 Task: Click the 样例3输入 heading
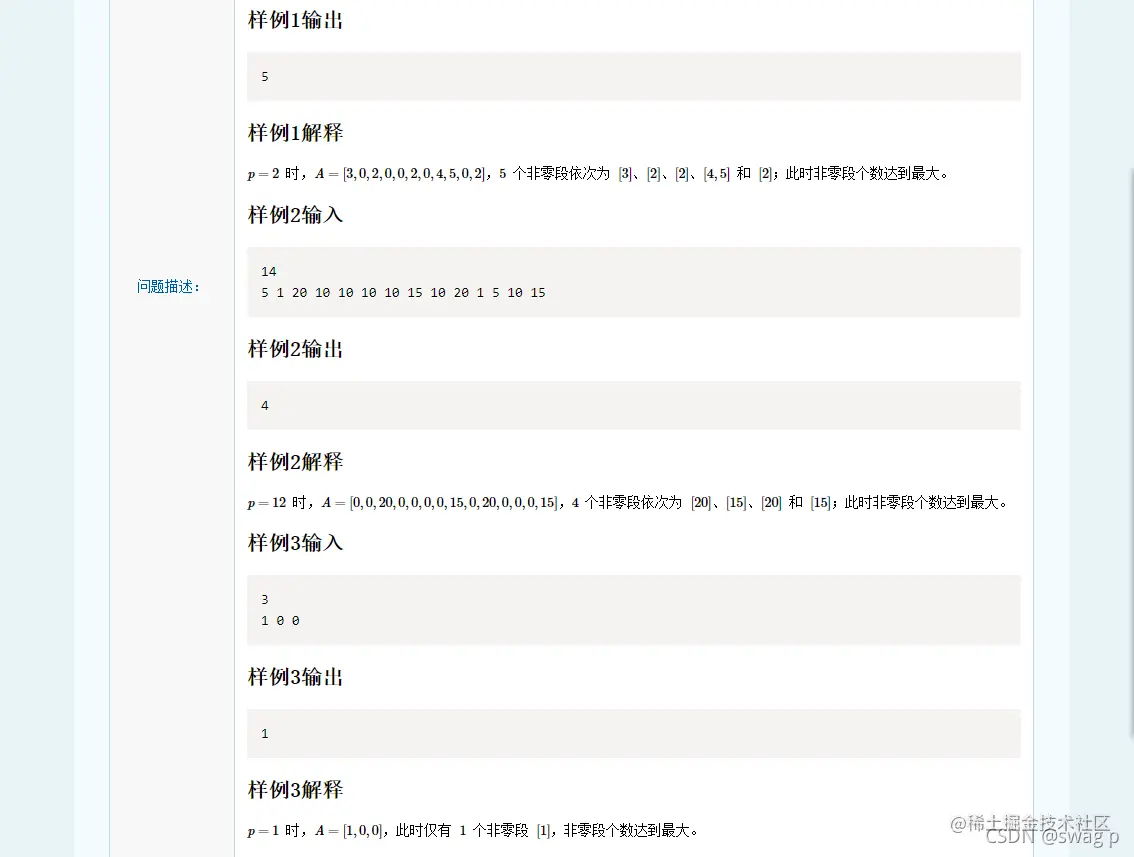coord(294,542)
